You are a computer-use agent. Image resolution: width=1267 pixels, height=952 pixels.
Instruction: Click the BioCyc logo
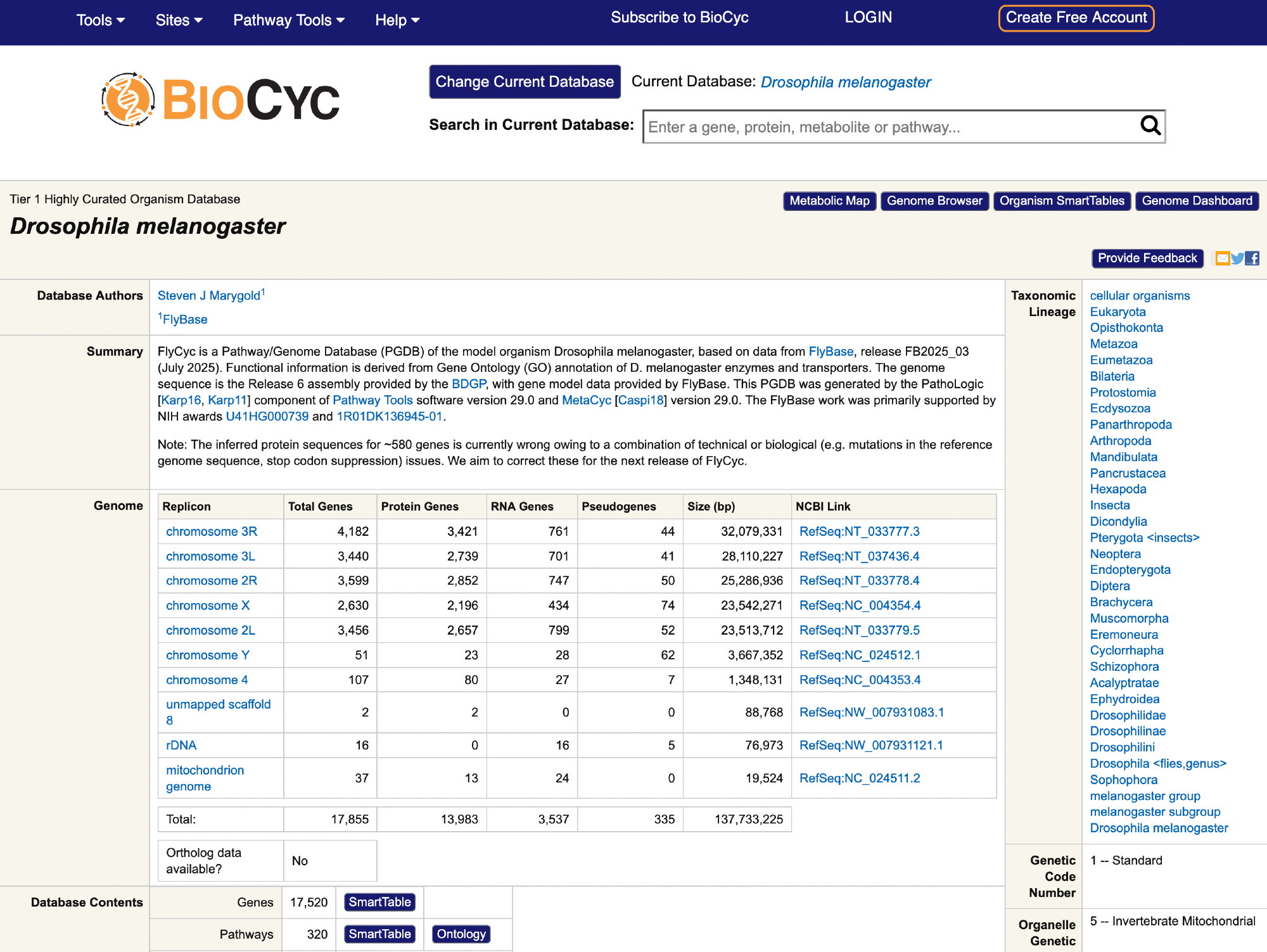click(220, 99)
